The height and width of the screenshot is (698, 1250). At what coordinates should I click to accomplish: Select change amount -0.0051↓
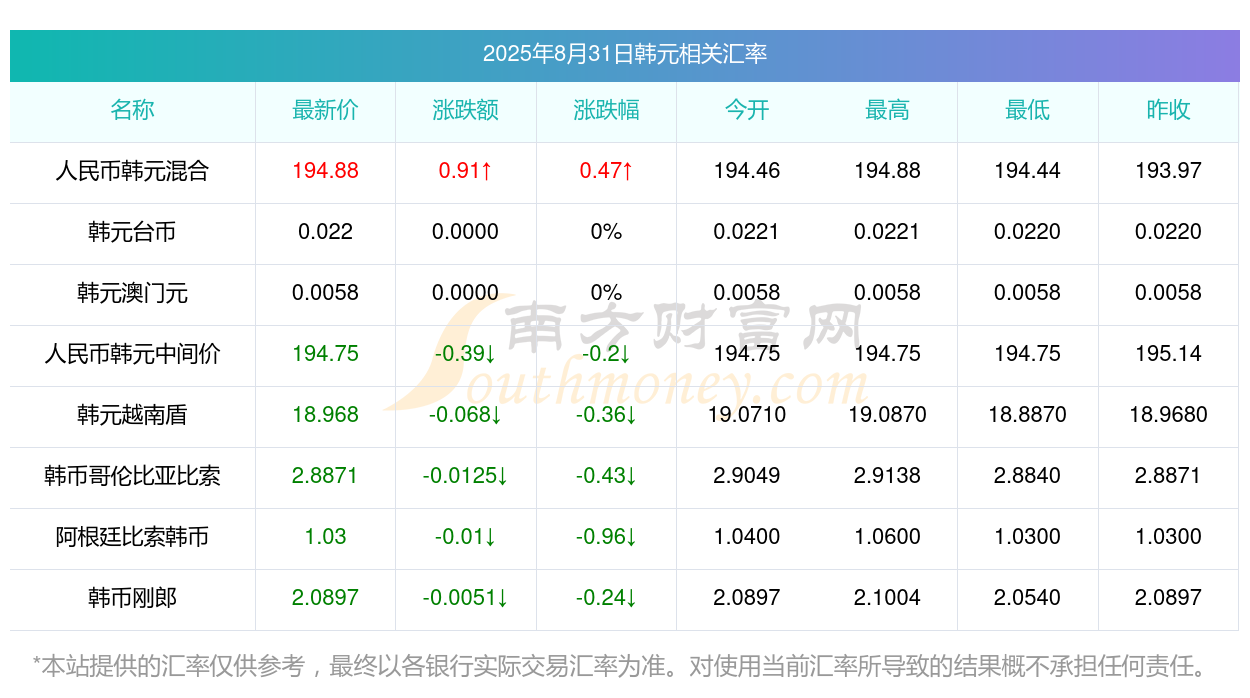pos(466,598)
